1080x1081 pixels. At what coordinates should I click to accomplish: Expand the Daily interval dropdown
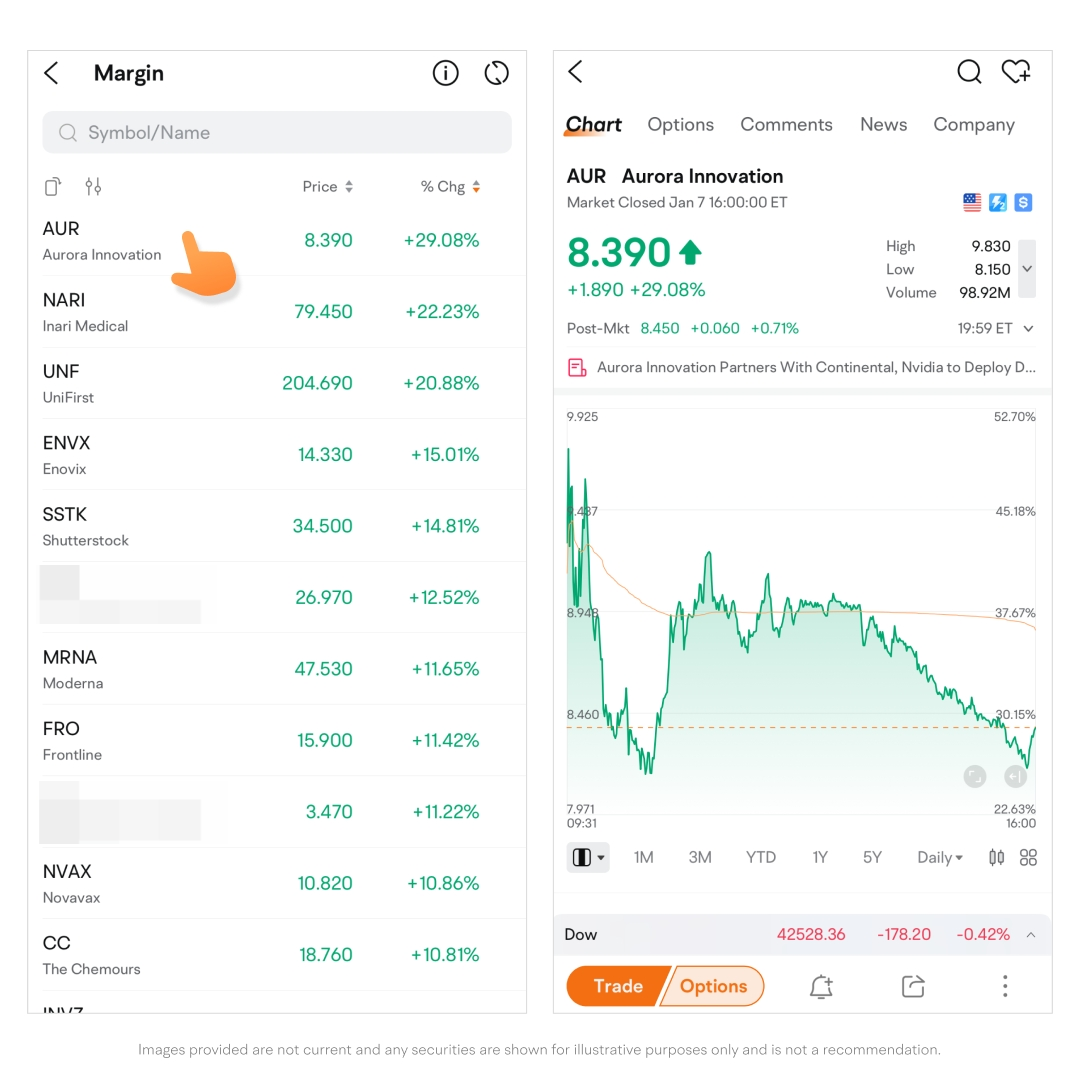pyautogui.click(x=939, y=857)
